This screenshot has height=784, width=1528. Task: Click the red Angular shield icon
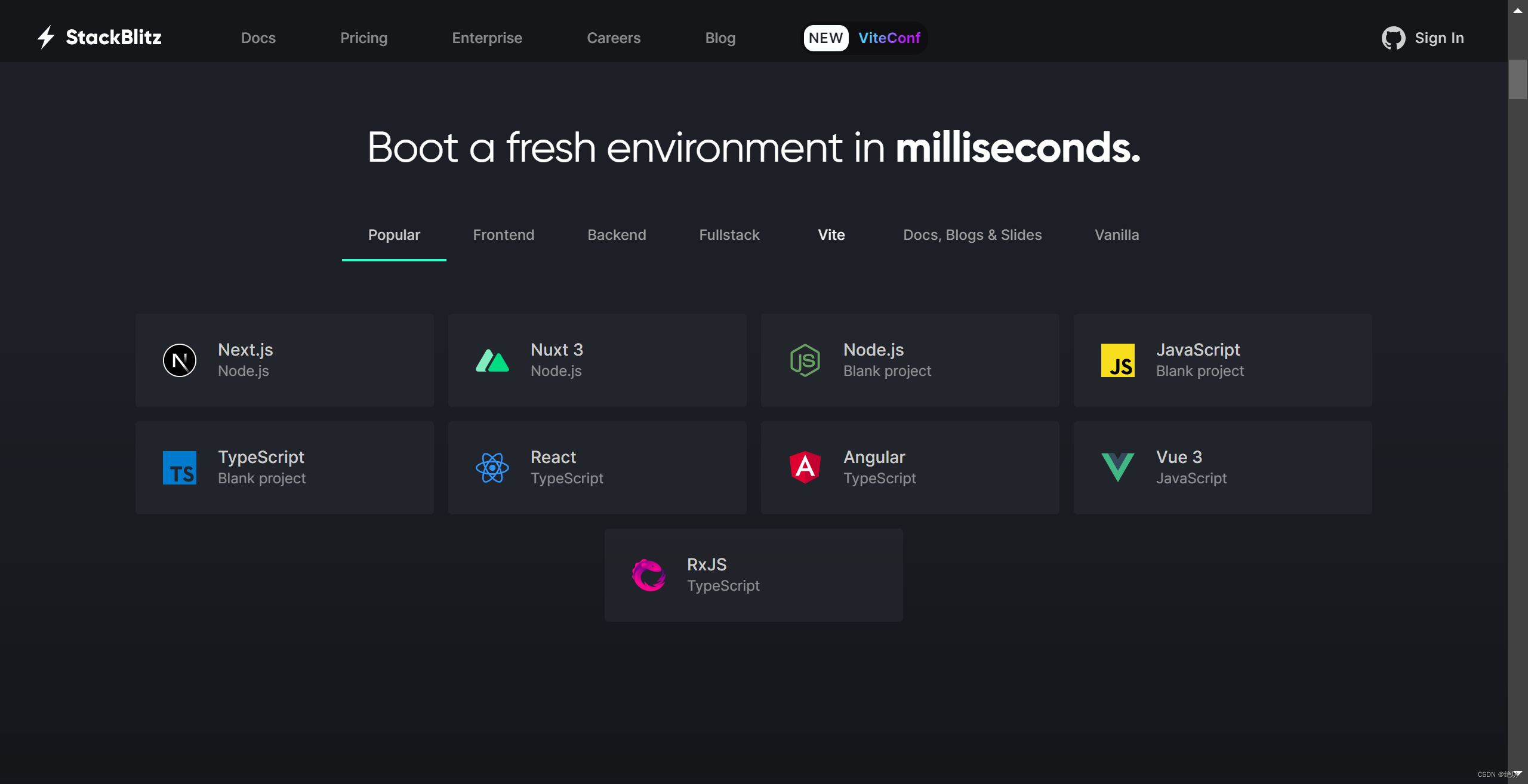click(x=805, y=467)
